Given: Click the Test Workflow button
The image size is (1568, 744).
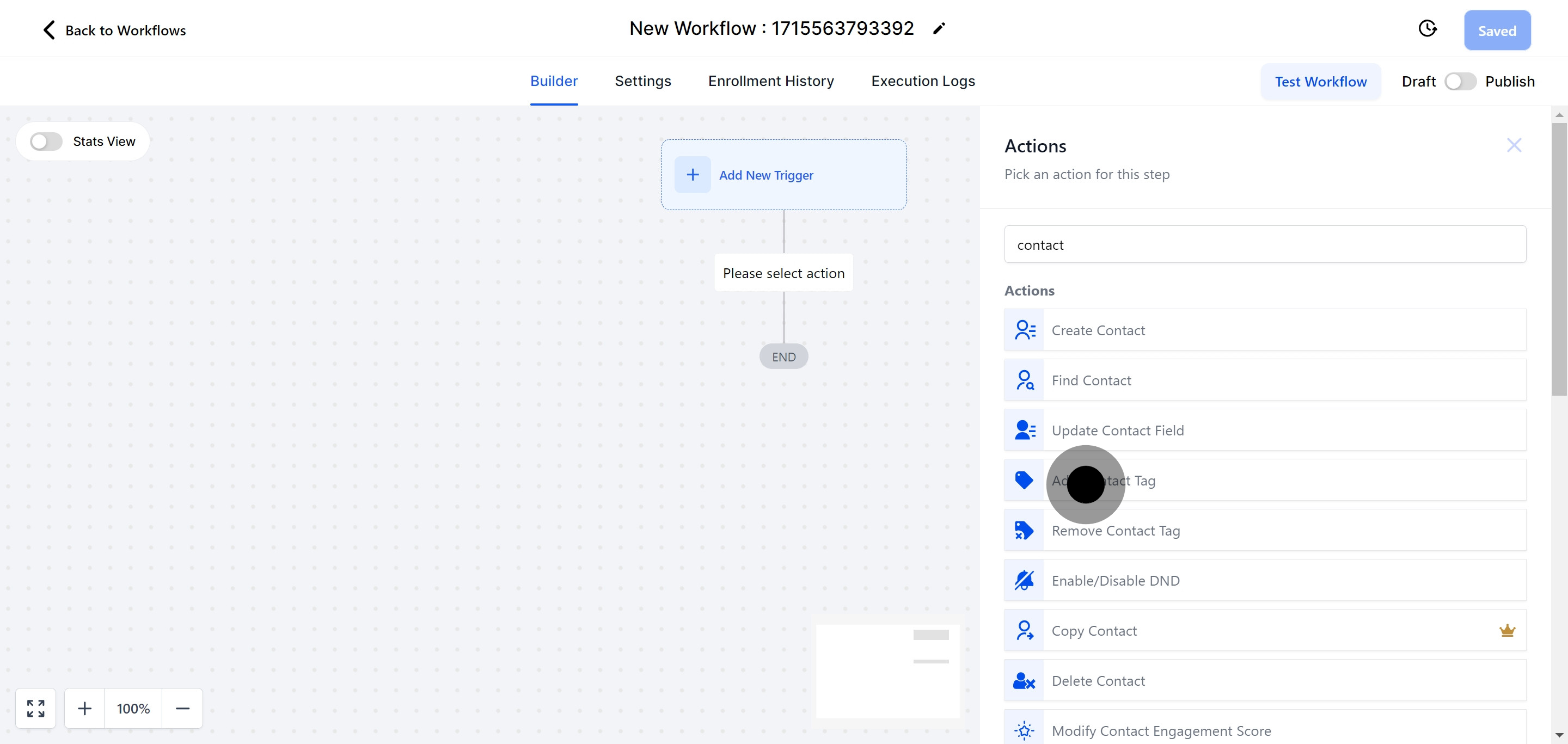Looking at the screenshot, I should (x=1320, y=82).
